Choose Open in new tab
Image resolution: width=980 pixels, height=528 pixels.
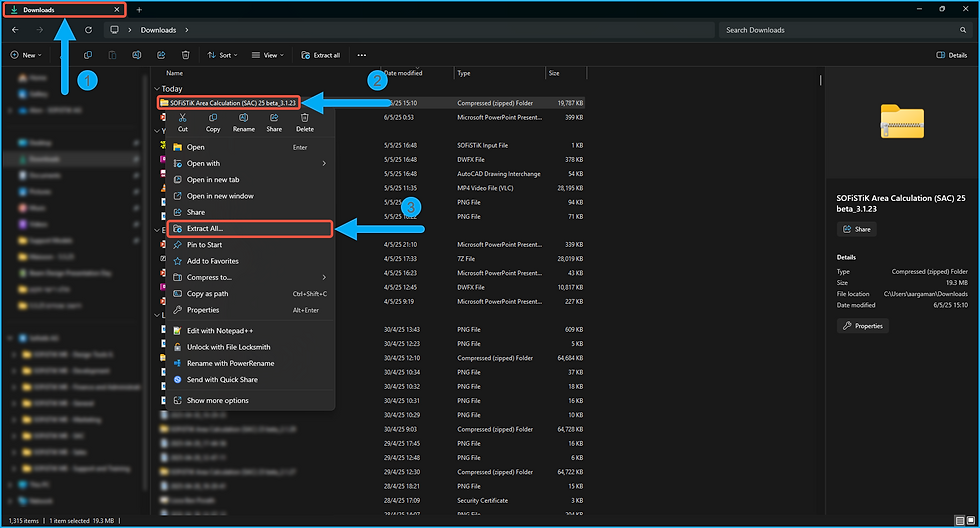click(x=251, y=180)
